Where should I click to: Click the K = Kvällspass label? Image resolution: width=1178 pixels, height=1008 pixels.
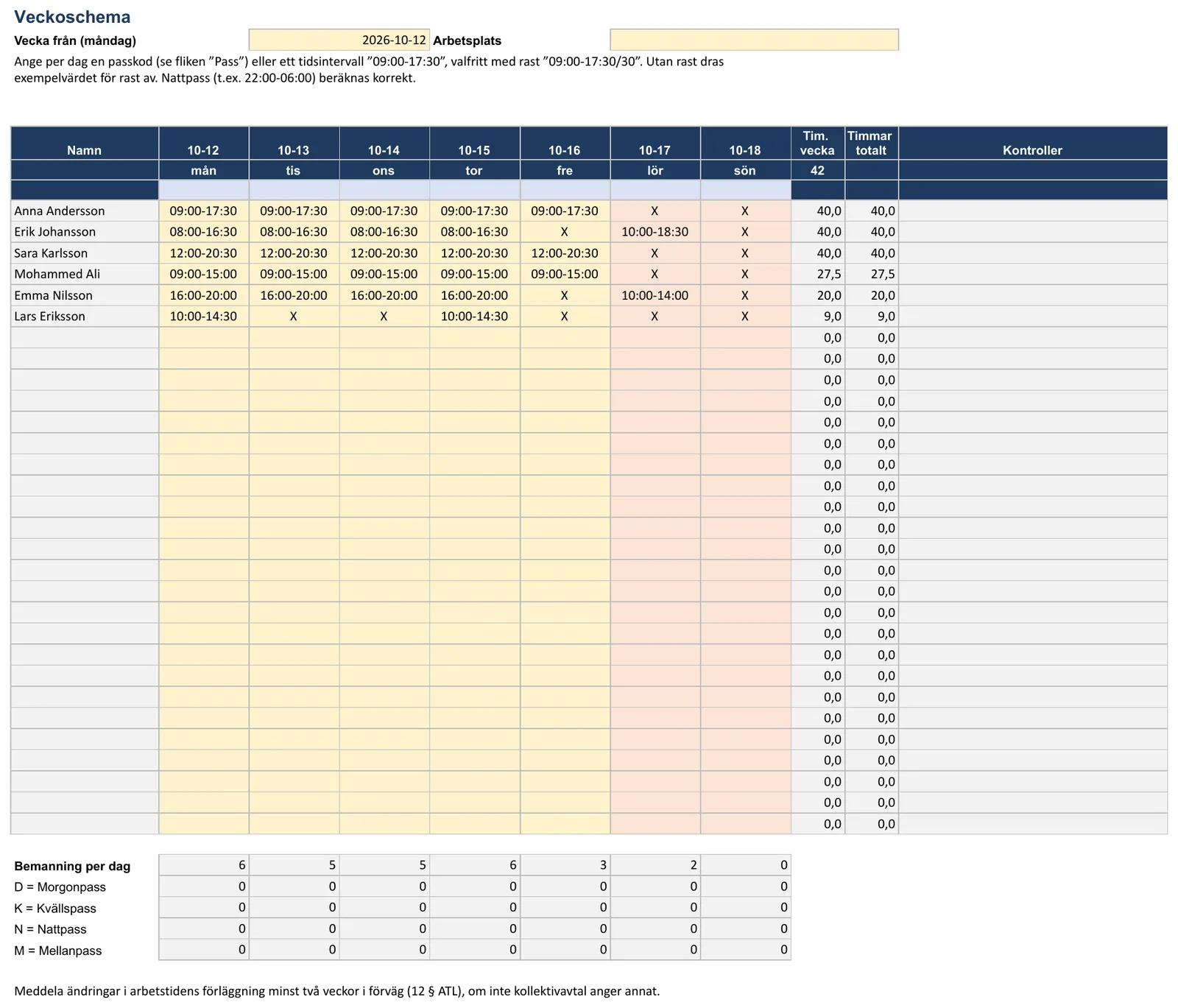click(55, 909)
